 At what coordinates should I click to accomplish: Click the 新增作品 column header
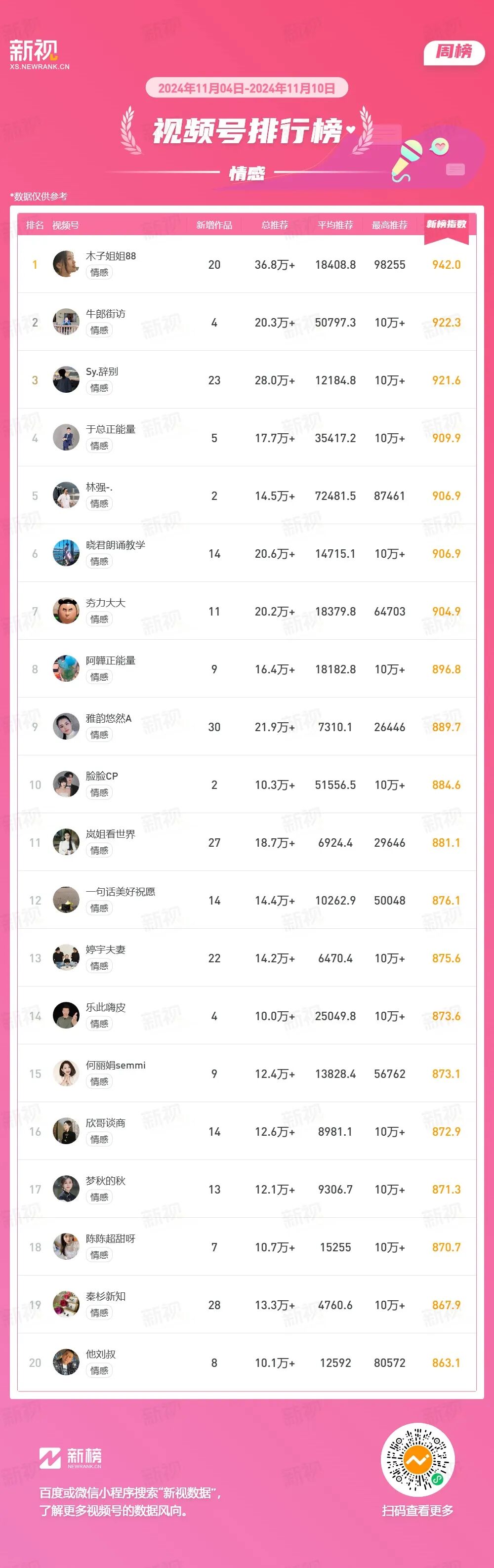tap(214, 225)
